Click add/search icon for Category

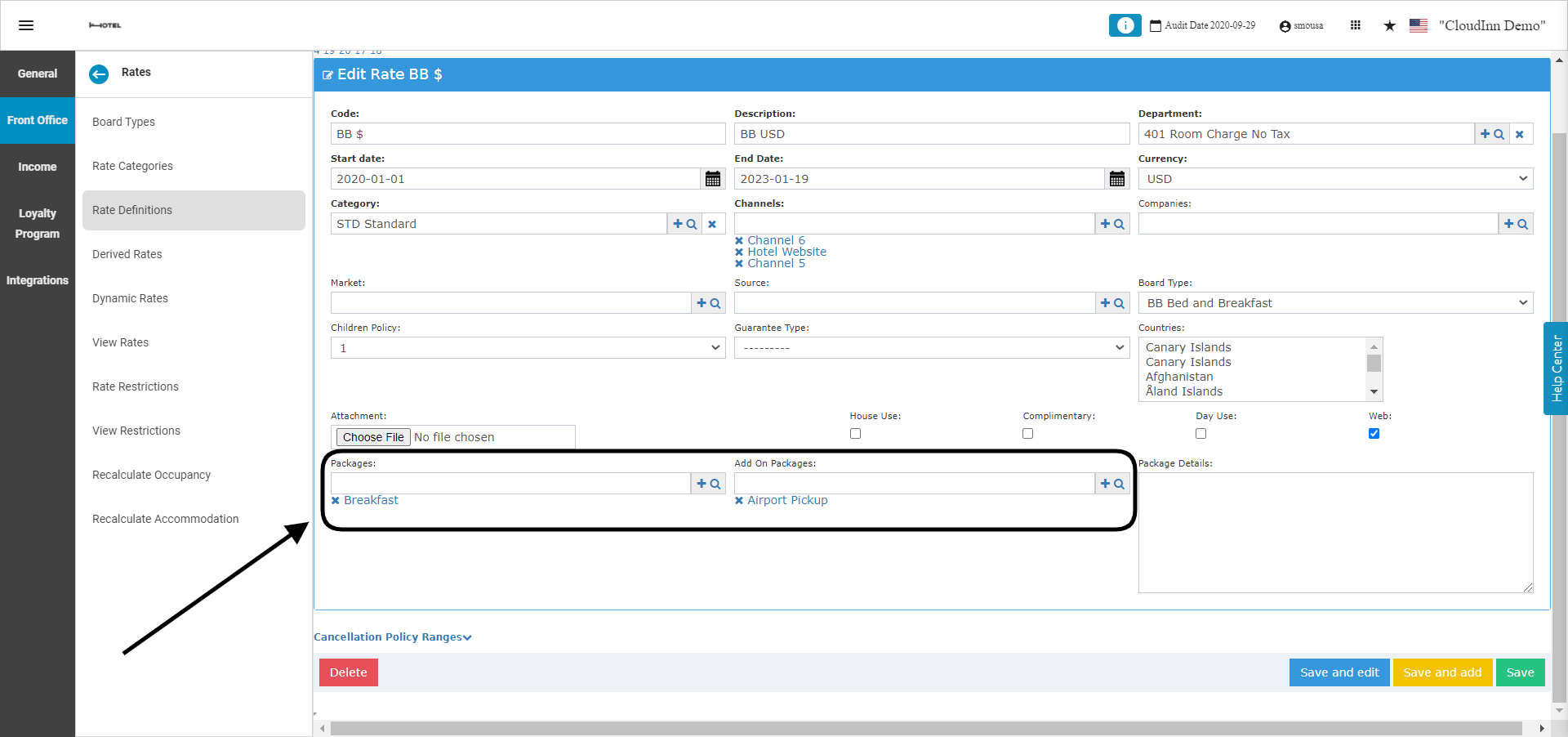(684, 224)
